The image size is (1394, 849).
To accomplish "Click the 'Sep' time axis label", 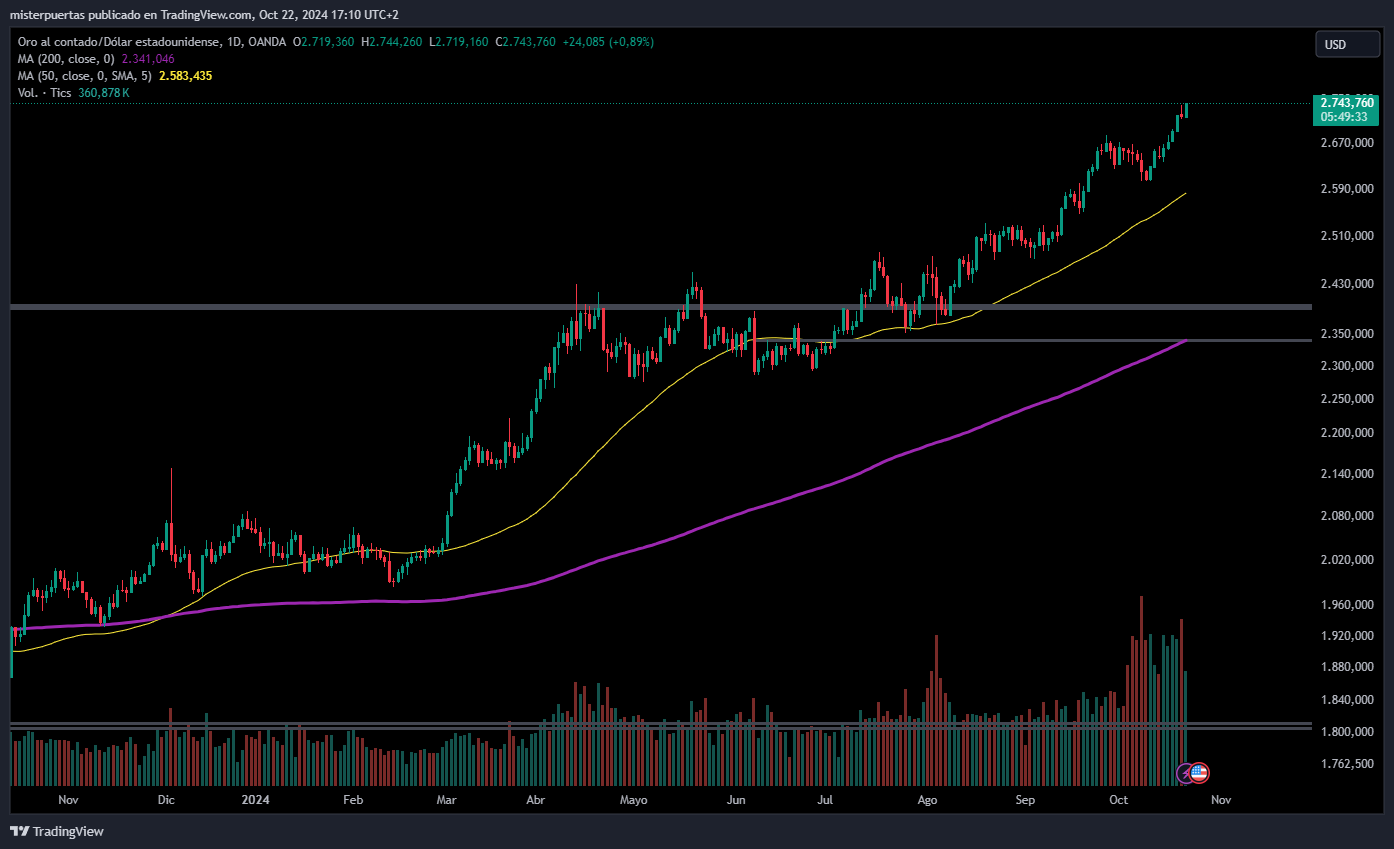I will tap(1025, 800).
